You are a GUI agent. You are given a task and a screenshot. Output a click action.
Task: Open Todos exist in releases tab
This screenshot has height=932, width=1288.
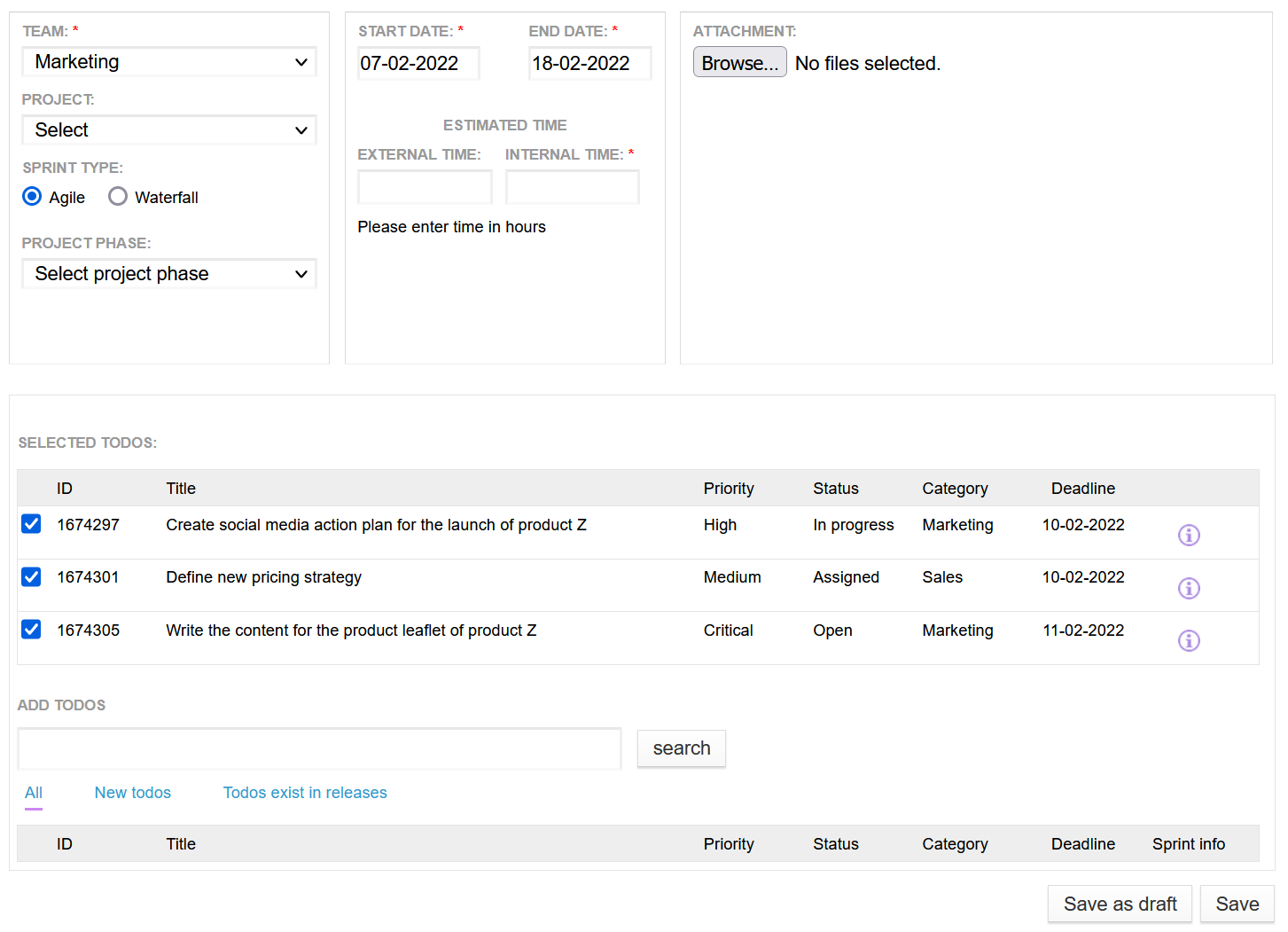click(x=305, y=793)
